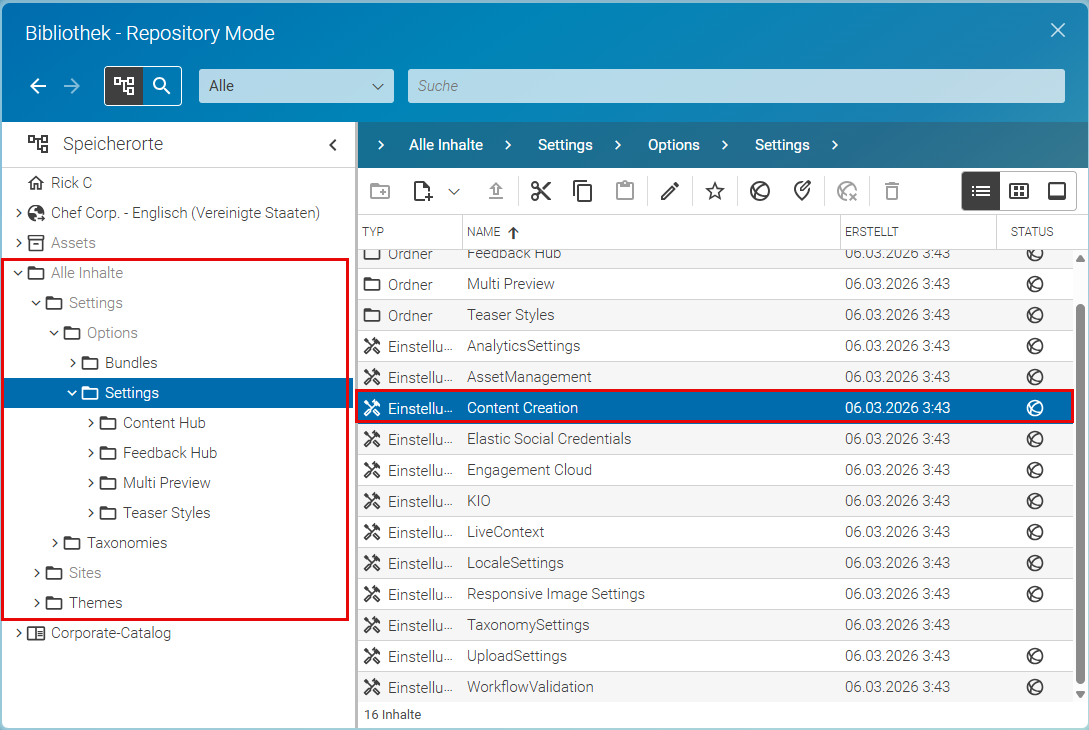Screen dimensions: 1089x730
Task: Sort by the ERSTELLT column header
Action: (x=872, y=232)
